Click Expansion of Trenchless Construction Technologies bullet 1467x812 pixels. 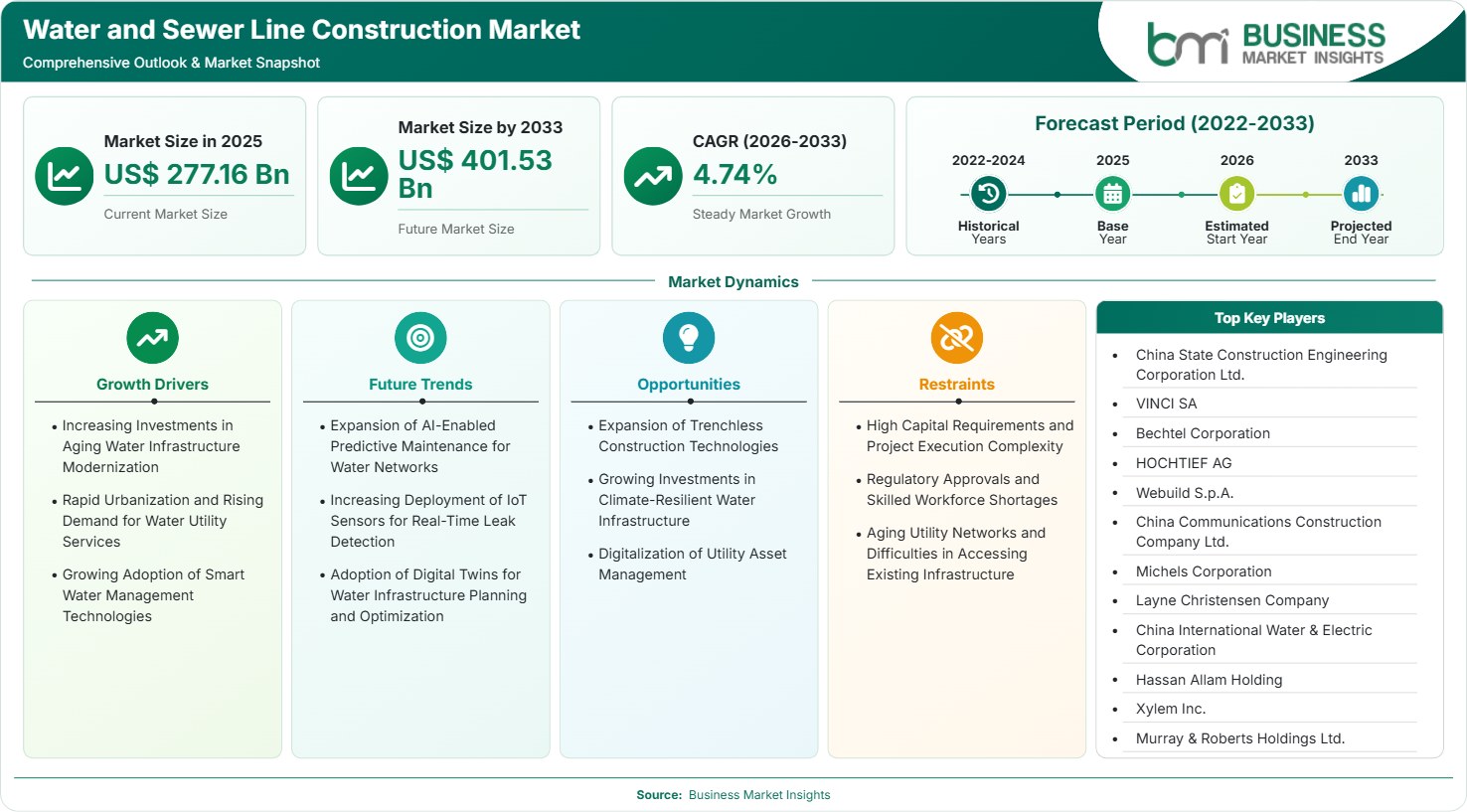click(x=688, y=436)
